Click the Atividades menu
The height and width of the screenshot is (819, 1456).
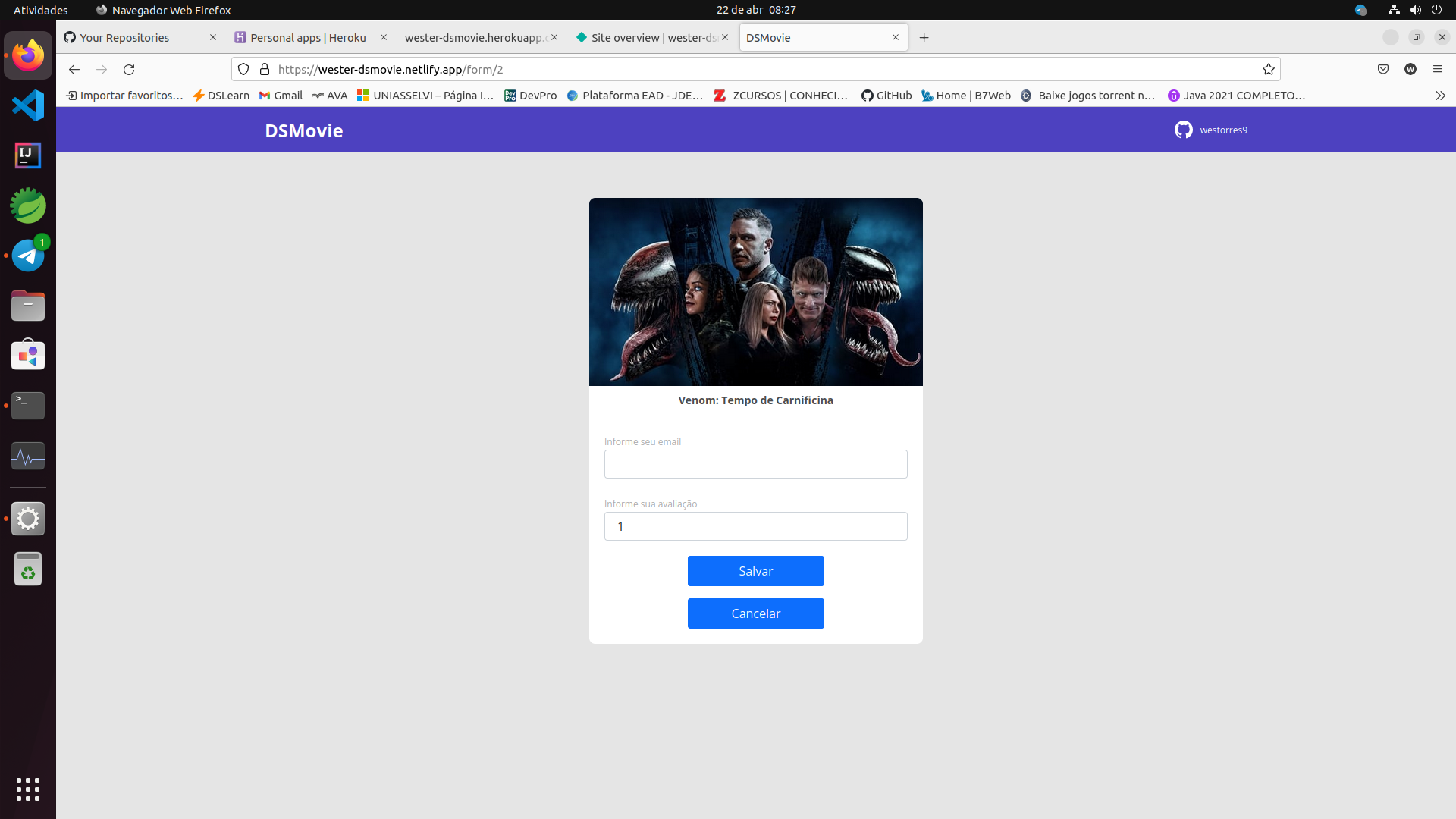click(40, 10)
